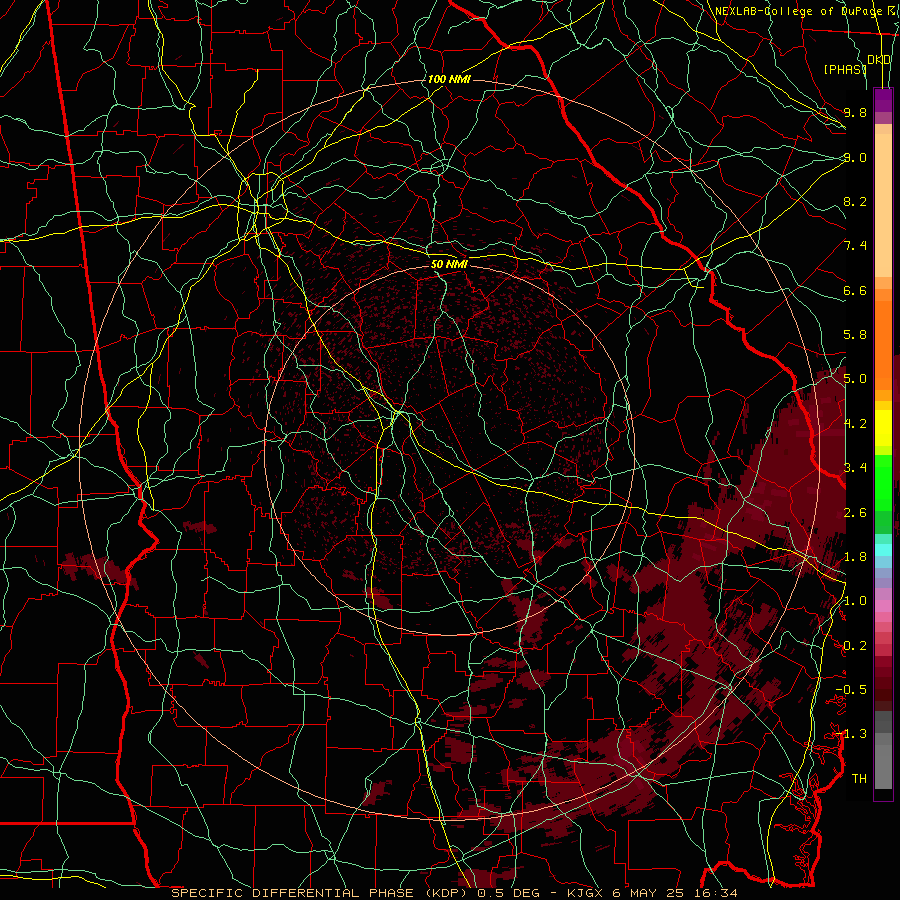The width and height of the screenshot is (900, 900).
Task: Click the Specific Differential Phase (KDP) caption
Action: click(319, 893)
